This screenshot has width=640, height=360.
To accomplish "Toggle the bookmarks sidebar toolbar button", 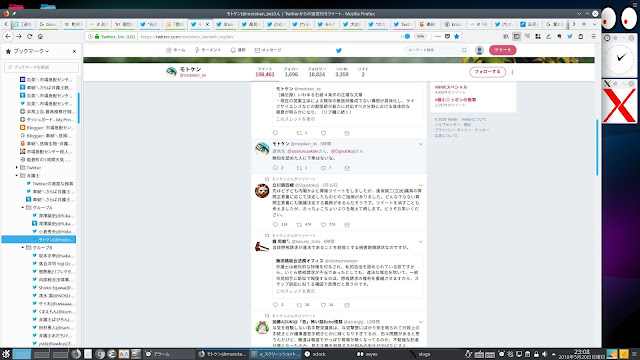I will pyautogui.click(x=516, y=36).
